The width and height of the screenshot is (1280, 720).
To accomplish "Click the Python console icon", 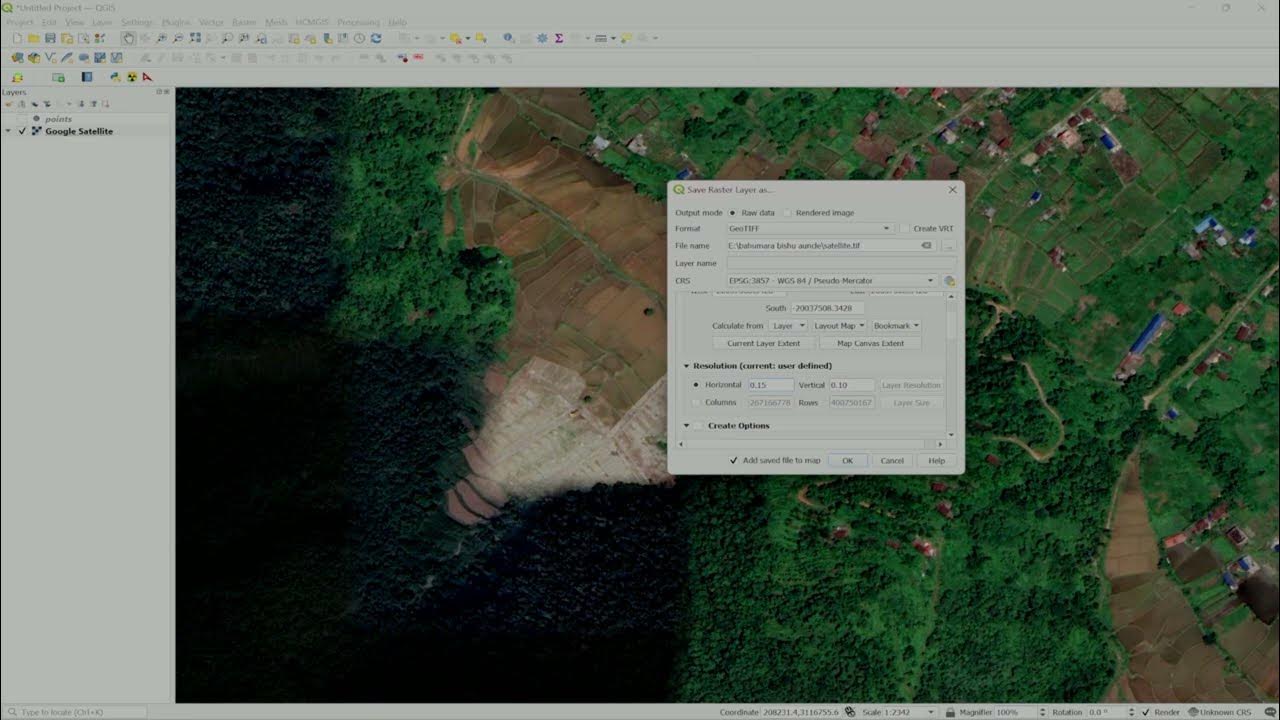I will click(x=115, y=77).
